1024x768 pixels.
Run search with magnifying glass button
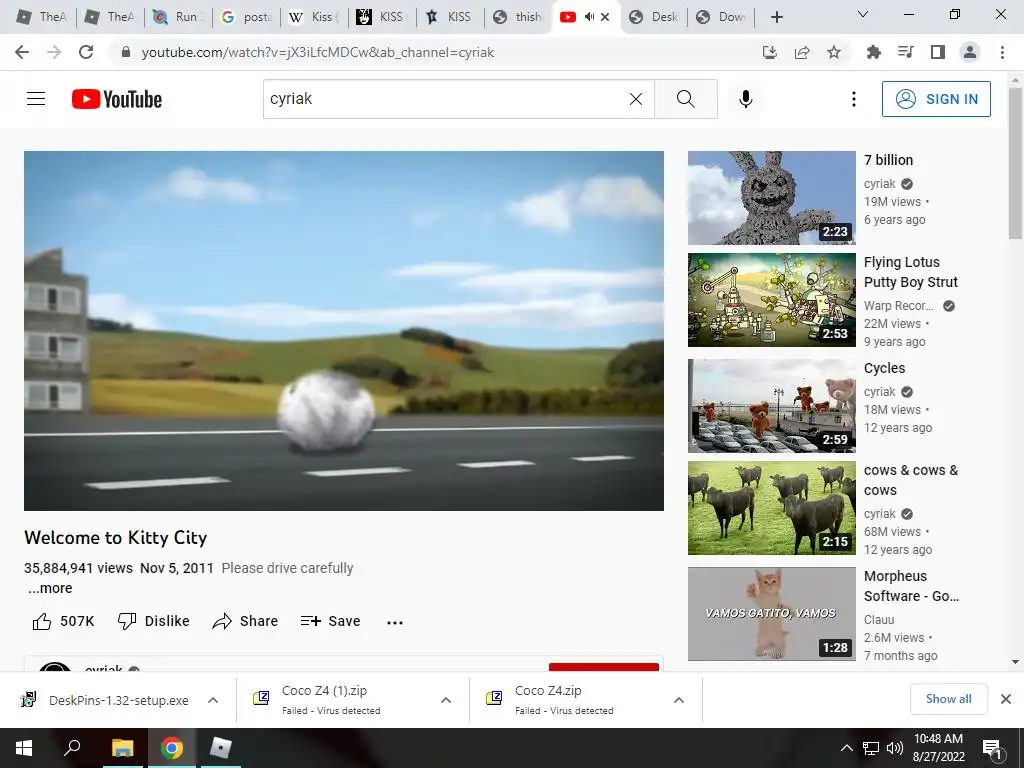(686, 99)
